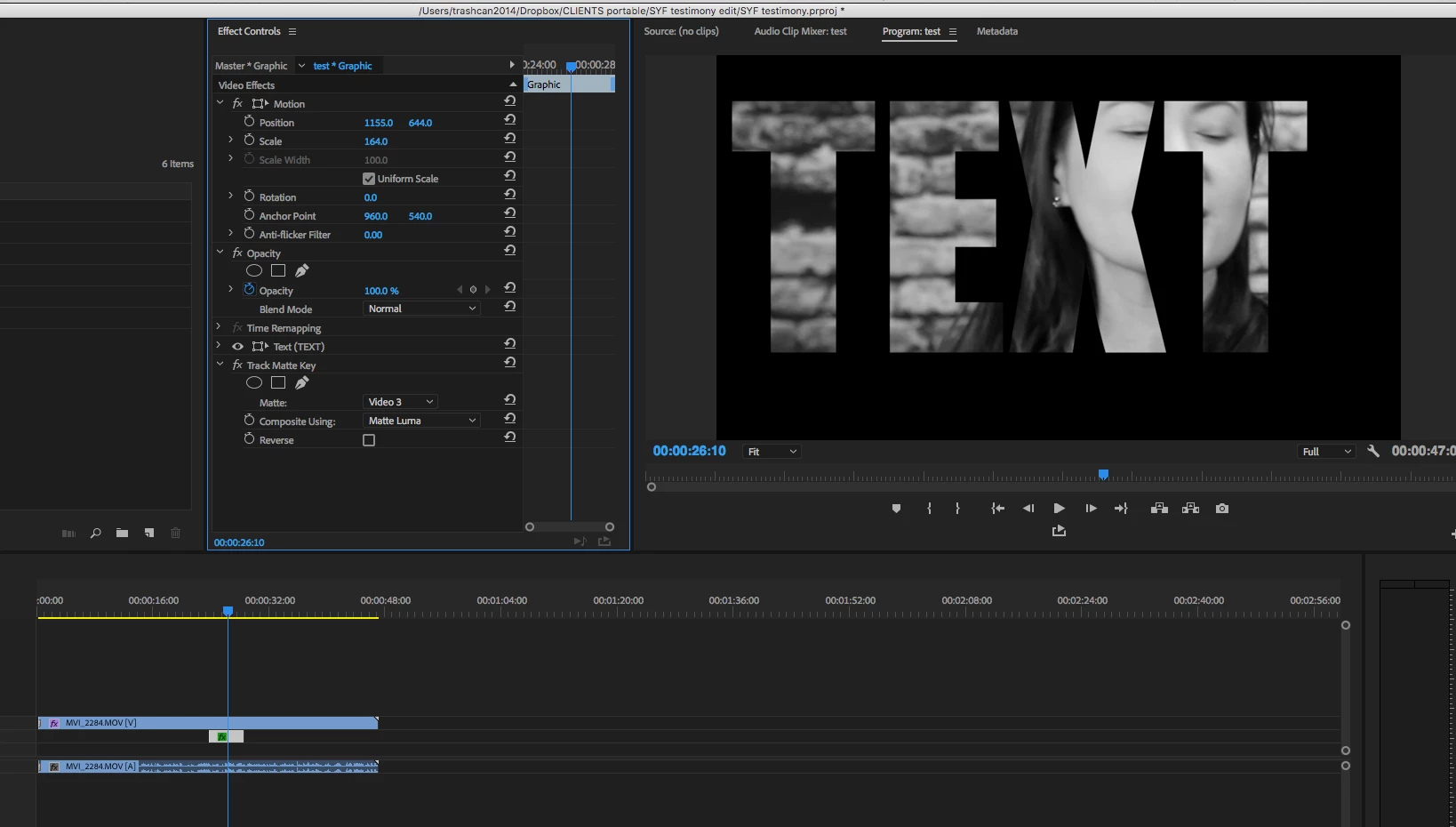Reset the Blend Mode parameter
The image size is (1456, 827).
click(510, 306)
